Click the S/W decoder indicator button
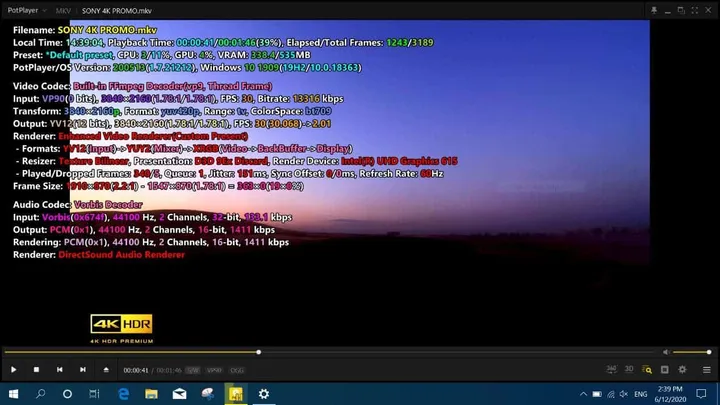Image resolution: width=720 pixels, height=405 pixels. (x=192, y=370)
